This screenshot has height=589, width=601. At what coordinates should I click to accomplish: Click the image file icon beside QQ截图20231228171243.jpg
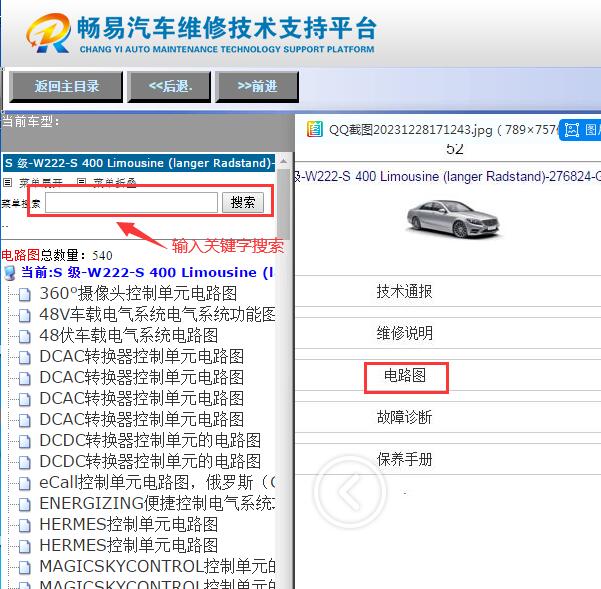(315, 129)
